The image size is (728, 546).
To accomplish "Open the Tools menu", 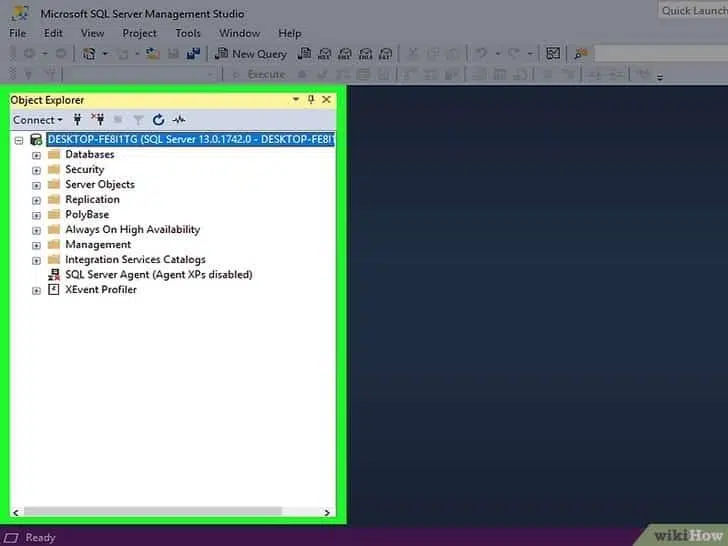I will tap(188, 33).
